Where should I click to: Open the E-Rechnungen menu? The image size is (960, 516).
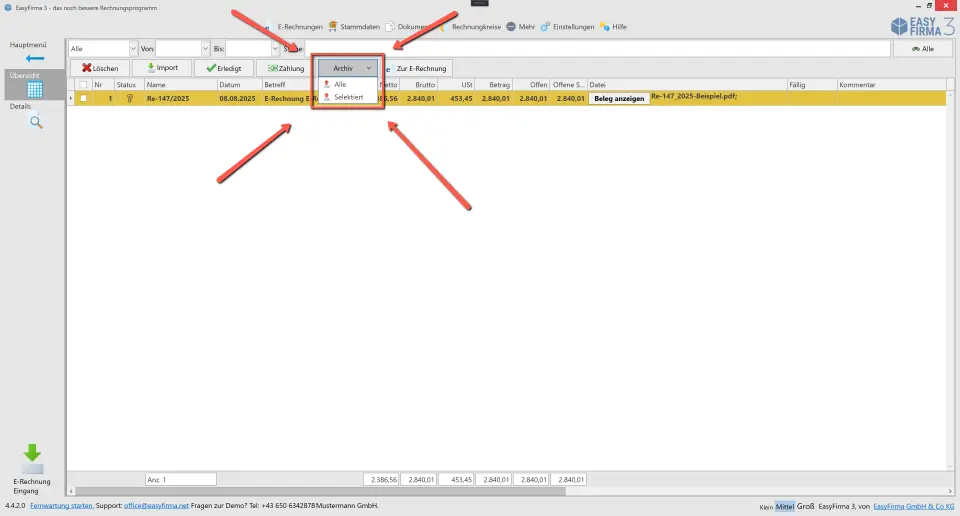[300, 27]
